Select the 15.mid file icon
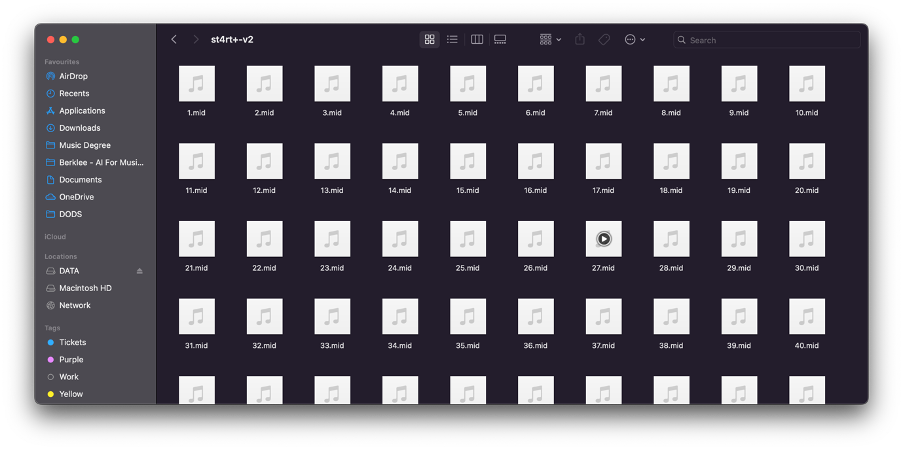Viewport: 904px width, 450px height. tap(468, 161)
